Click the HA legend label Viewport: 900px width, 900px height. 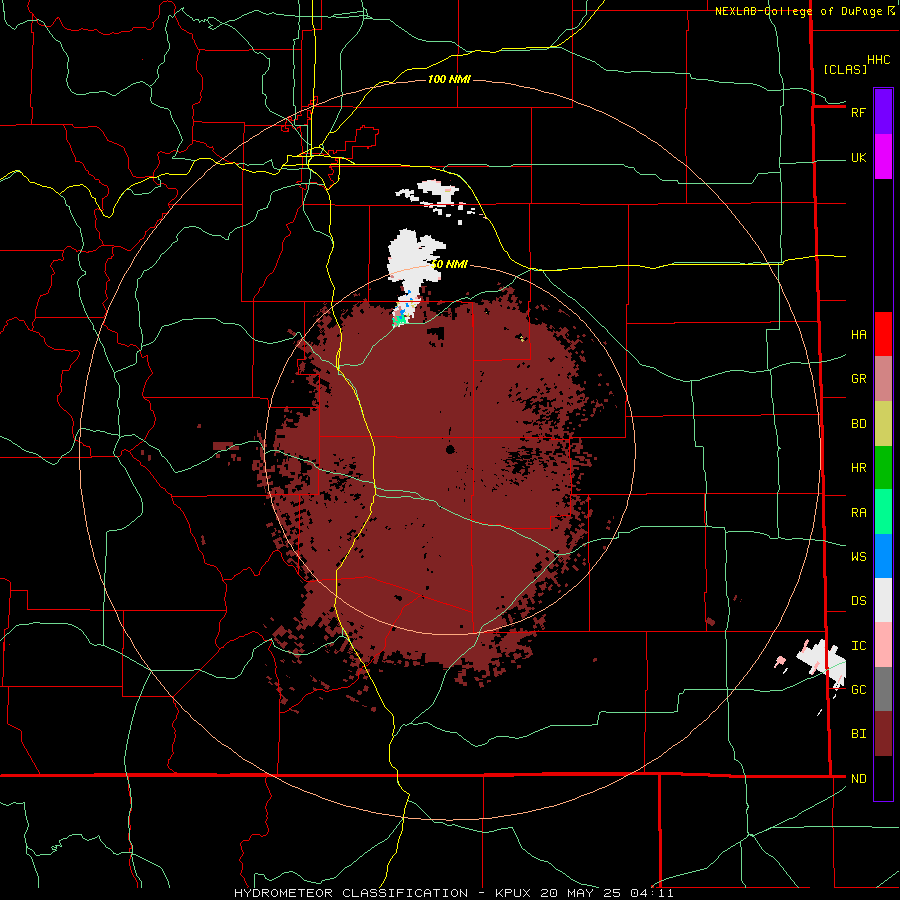click(858, 335)
